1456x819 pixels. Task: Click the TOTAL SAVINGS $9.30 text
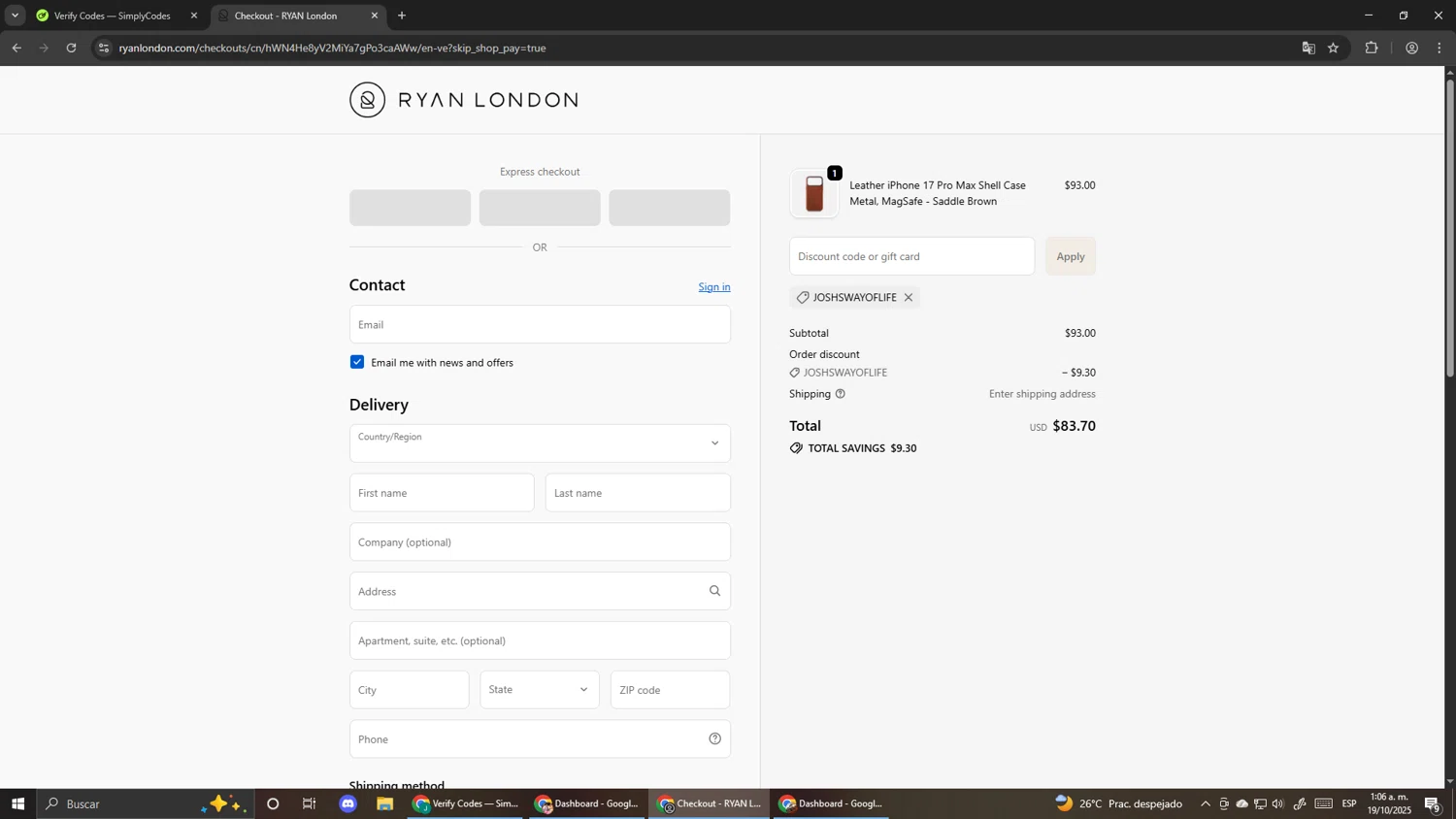(x=862, y=448)
